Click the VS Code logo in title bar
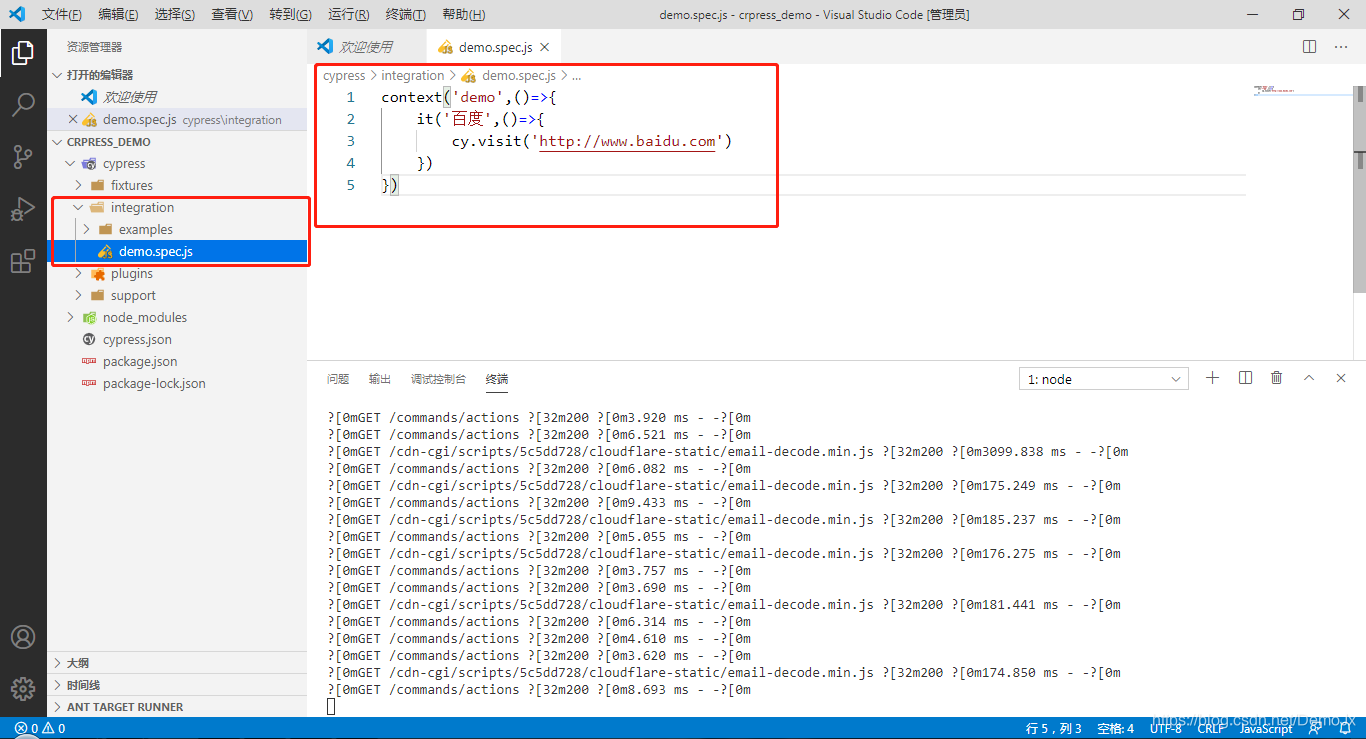This screenshot has height=739, width=1366. click(x=17, y=14)
